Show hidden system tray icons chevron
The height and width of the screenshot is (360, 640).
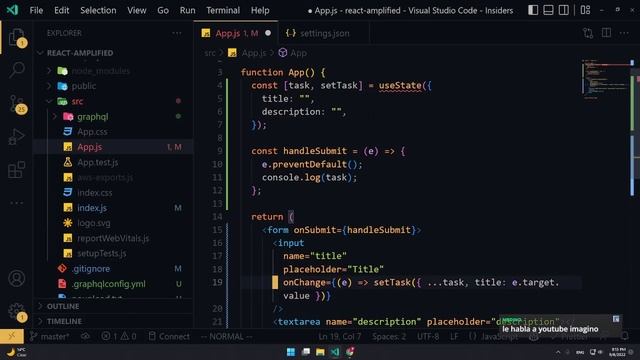coord(558,352)
